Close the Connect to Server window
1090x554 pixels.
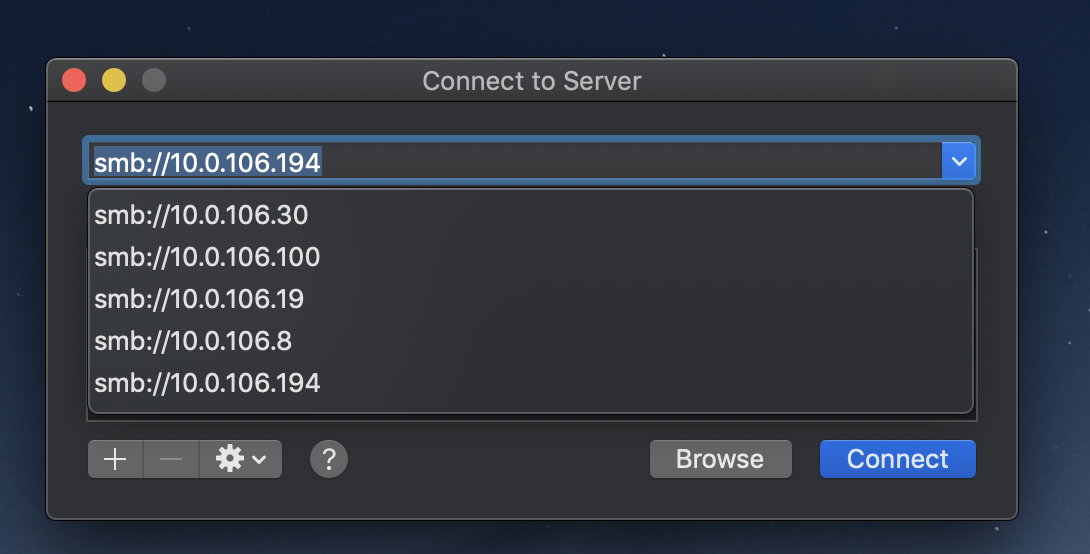click(x=74, y=80)
